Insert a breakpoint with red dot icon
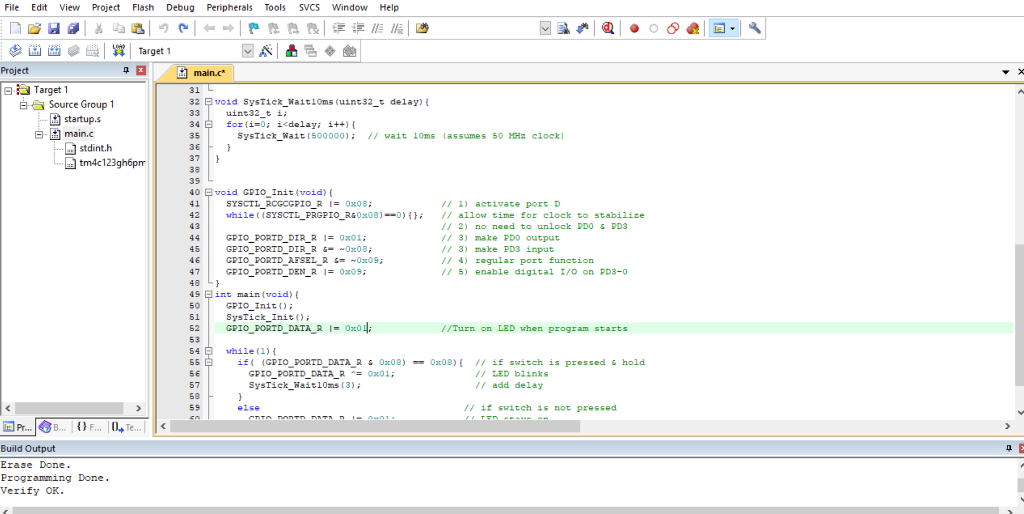The image size is (1024, 514). [x=633, y=28]
